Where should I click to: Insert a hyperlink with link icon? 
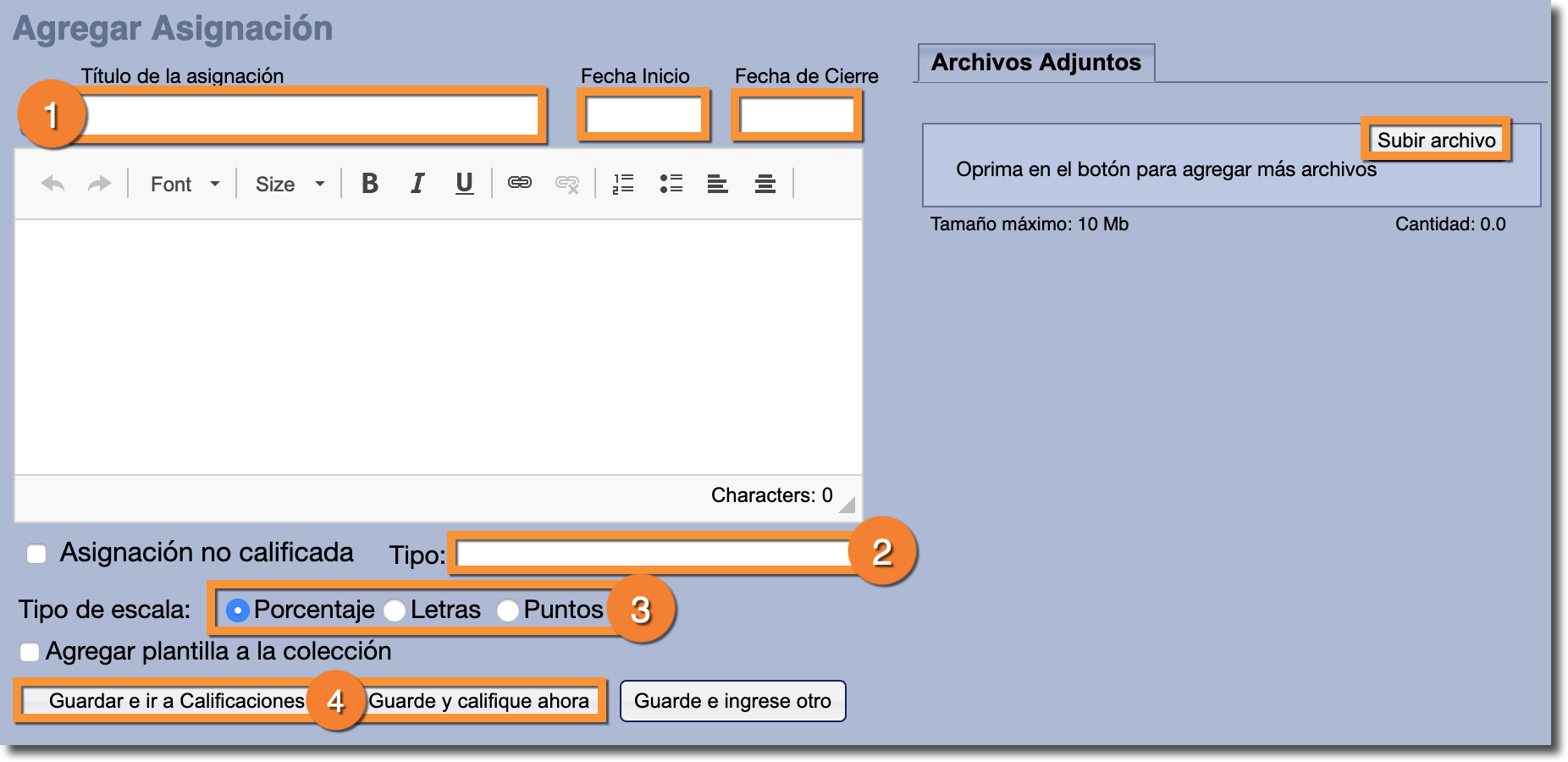click(520, 183)
